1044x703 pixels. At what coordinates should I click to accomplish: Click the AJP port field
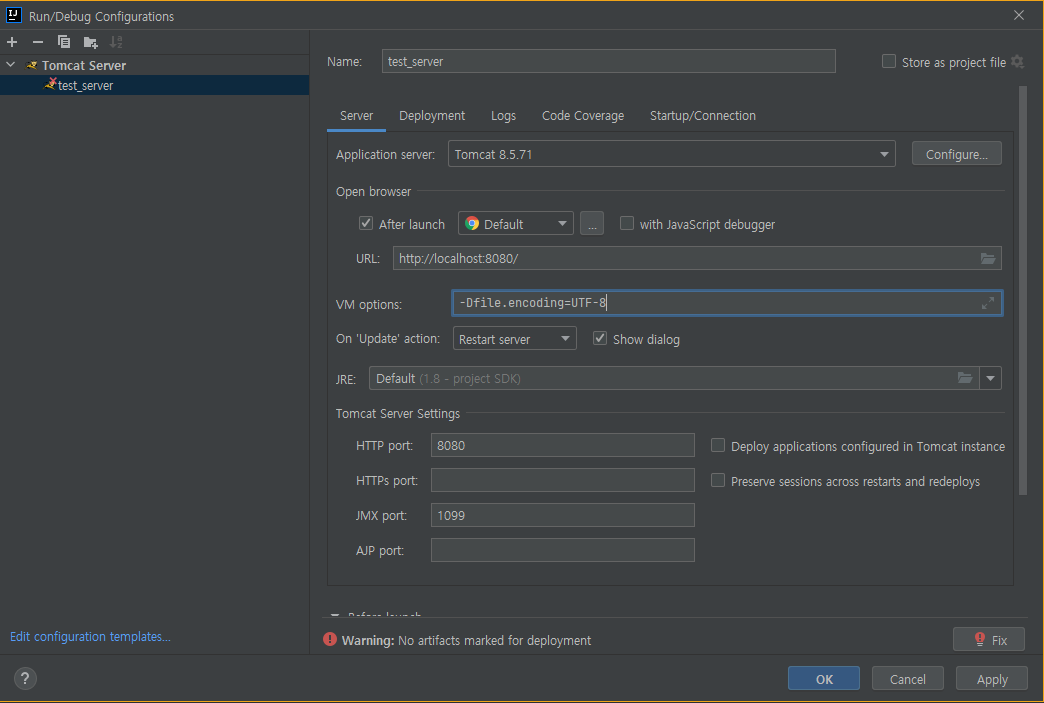pyautogui.click(x=563, y=550)
